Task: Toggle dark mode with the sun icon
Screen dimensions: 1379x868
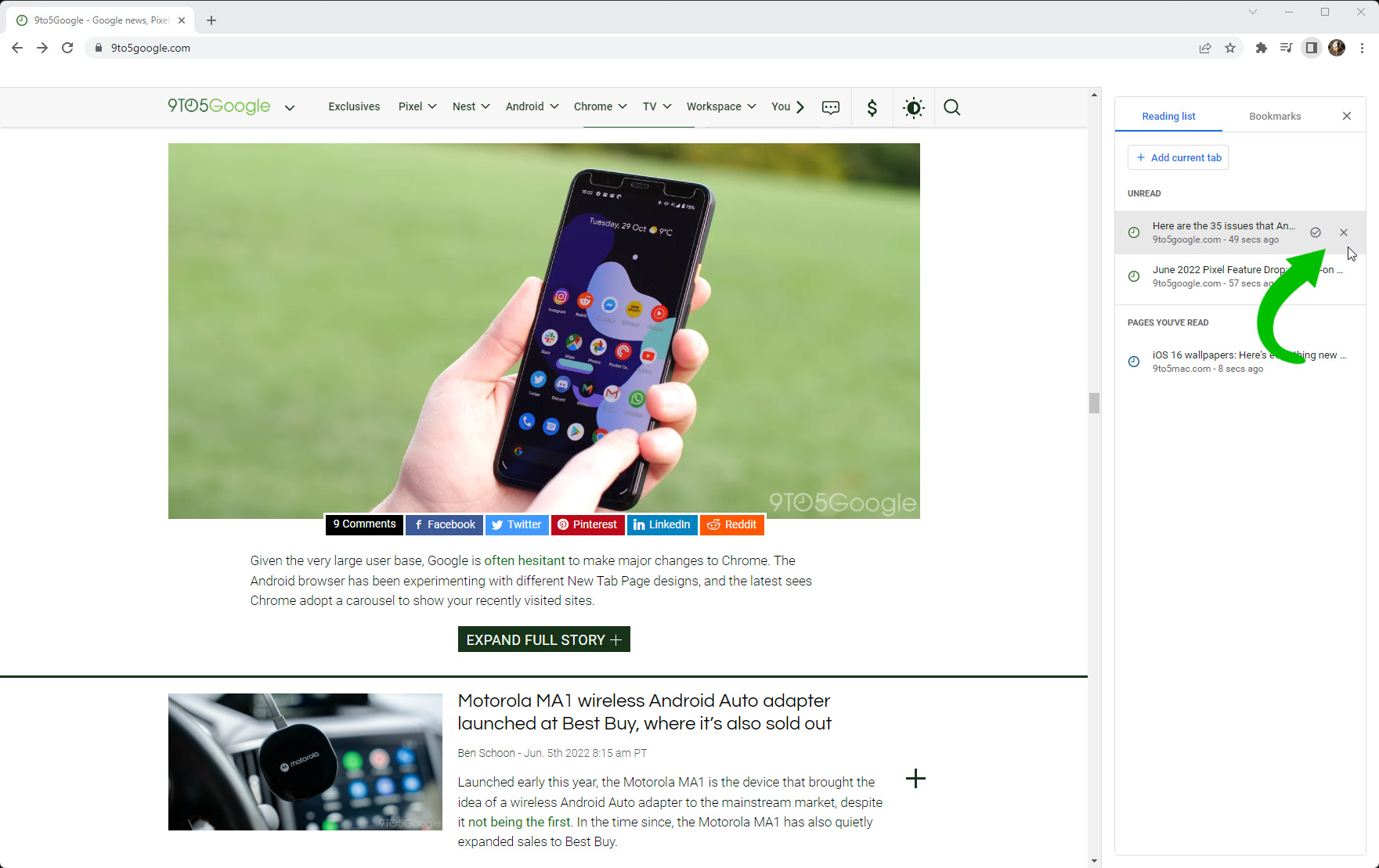Action: 913,107
